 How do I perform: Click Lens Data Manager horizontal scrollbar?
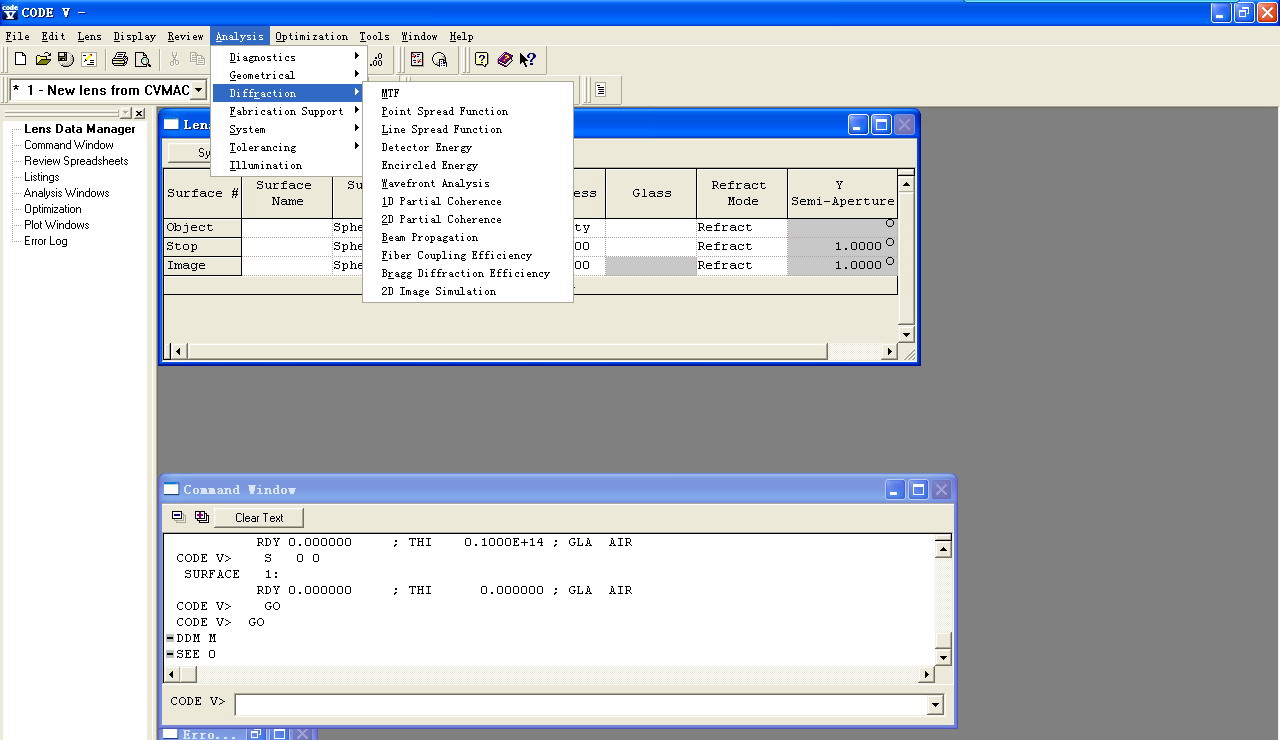click(x=507, y=351)
